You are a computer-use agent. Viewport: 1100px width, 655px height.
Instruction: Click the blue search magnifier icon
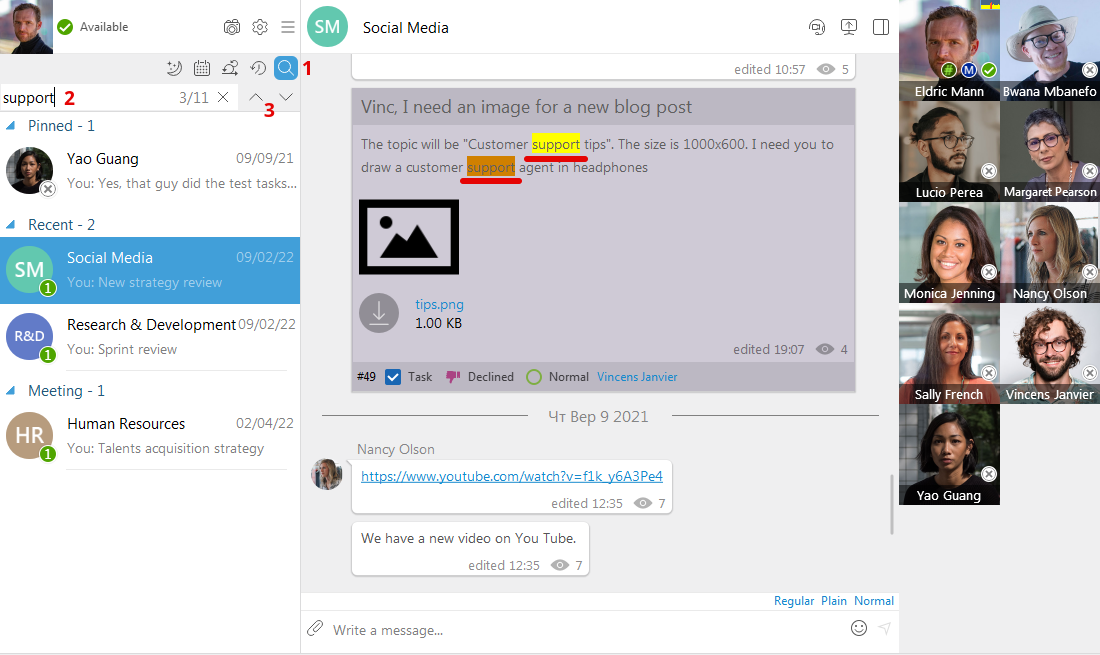coord(285,68)
